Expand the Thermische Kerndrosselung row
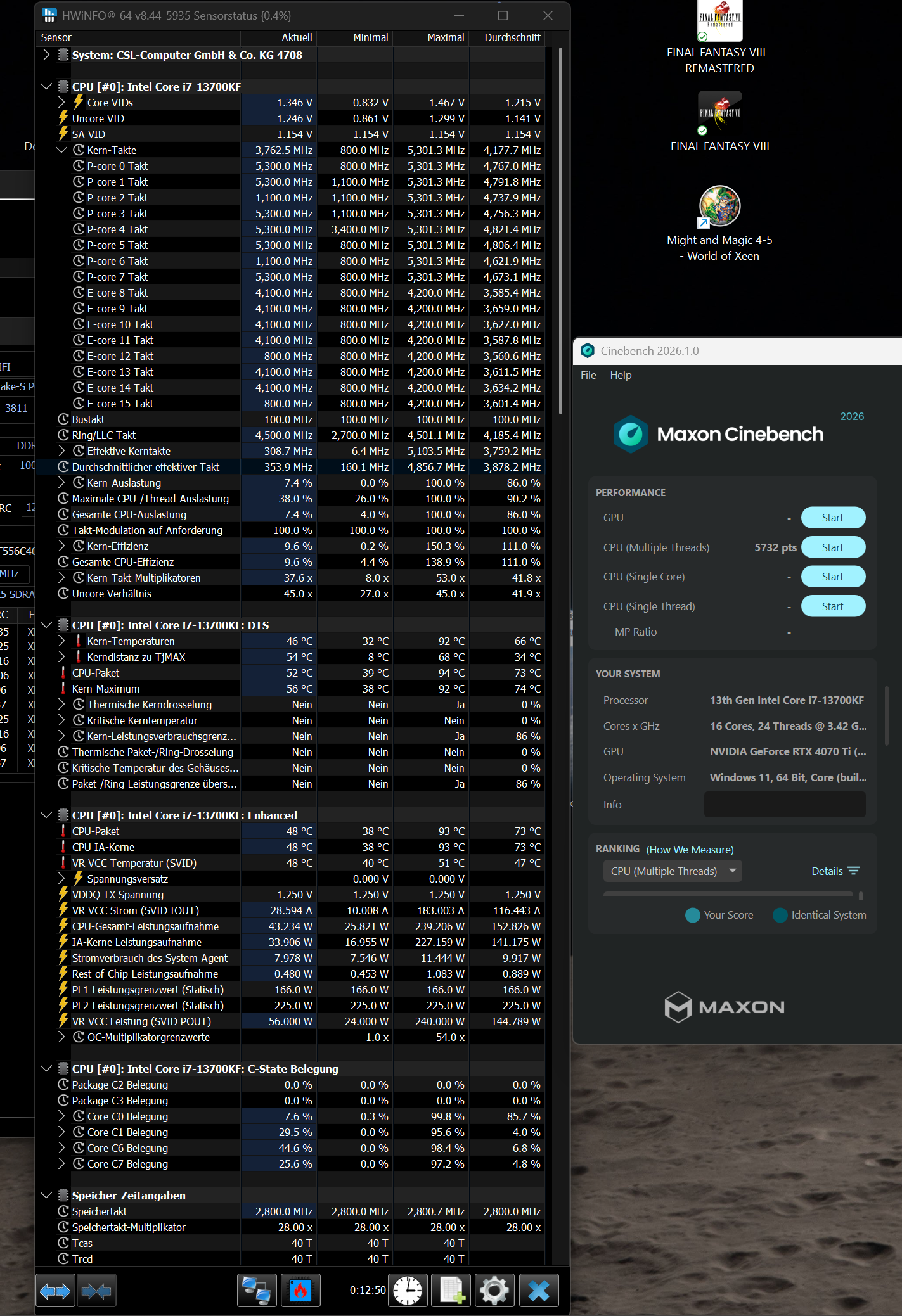The height and width of the screenshot is (1316, 902). [x=61, y=704]
